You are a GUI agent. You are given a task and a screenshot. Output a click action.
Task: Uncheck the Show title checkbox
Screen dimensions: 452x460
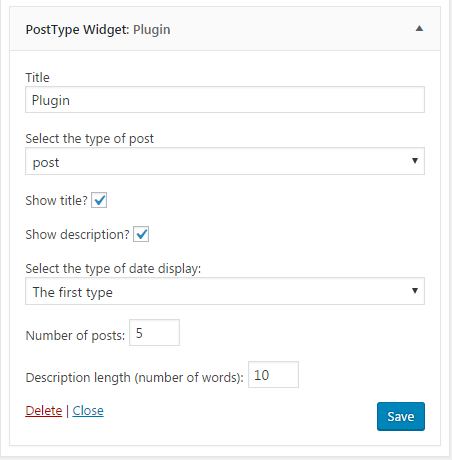pos(99,200)
